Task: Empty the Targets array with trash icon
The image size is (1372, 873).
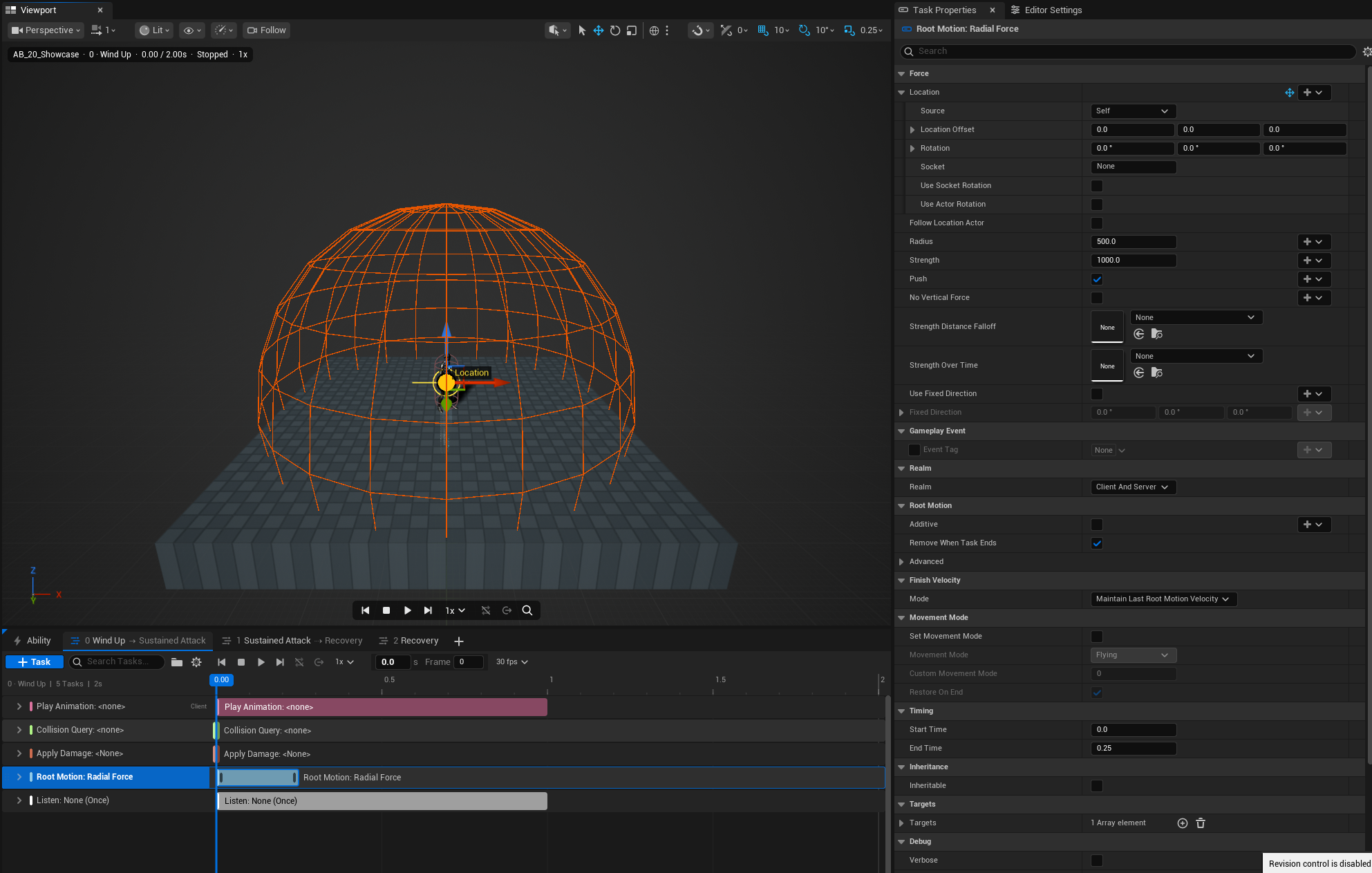Action: (1201, 823)
